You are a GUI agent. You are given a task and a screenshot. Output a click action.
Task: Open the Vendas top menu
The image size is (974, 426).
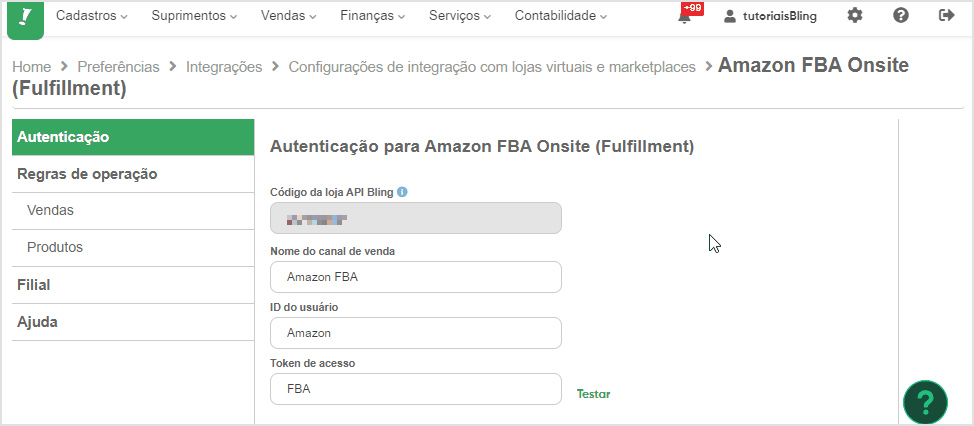point(288,16)
